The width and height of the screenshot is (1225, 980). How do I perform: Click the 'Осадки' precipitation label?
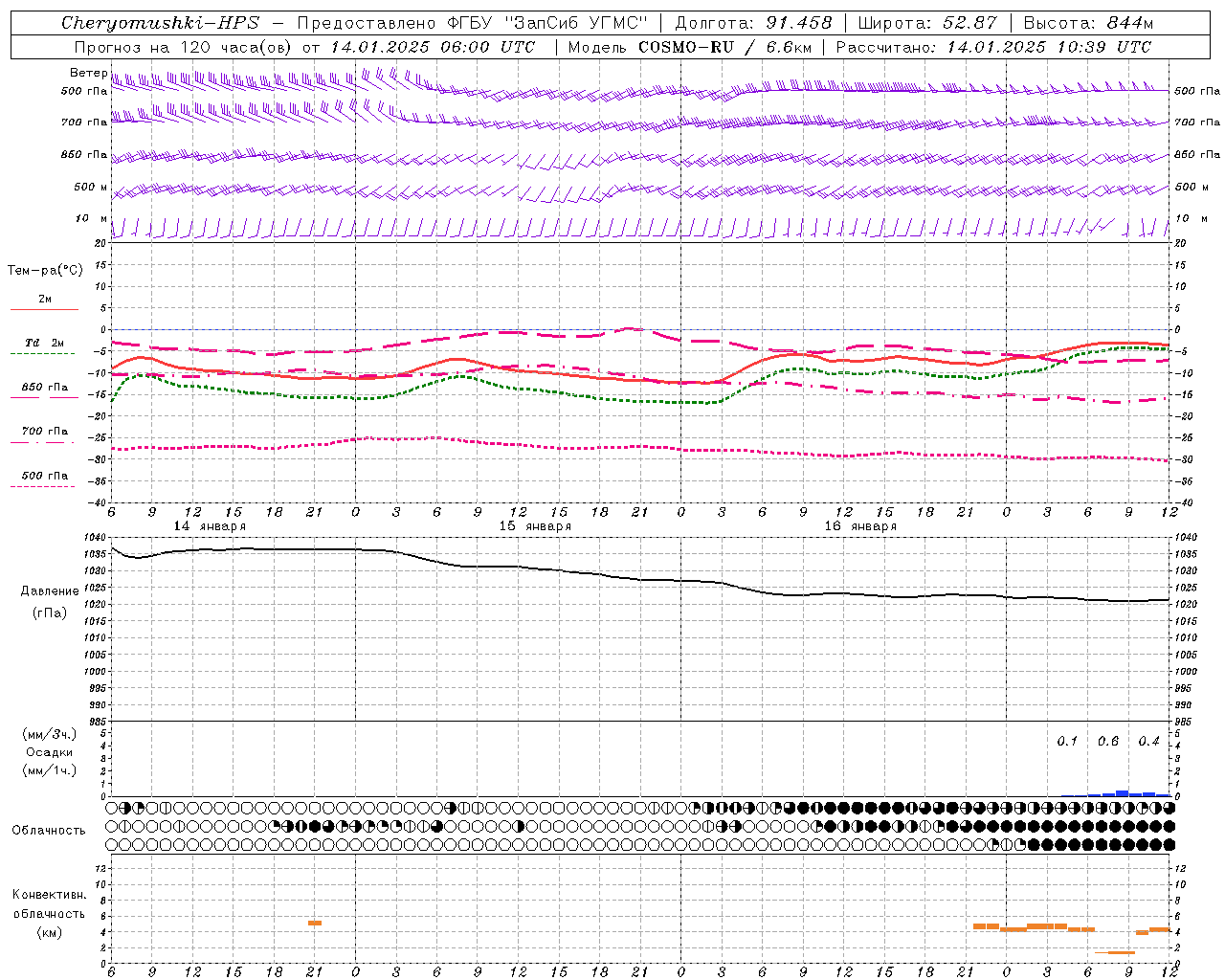click(x=50, y=752)
